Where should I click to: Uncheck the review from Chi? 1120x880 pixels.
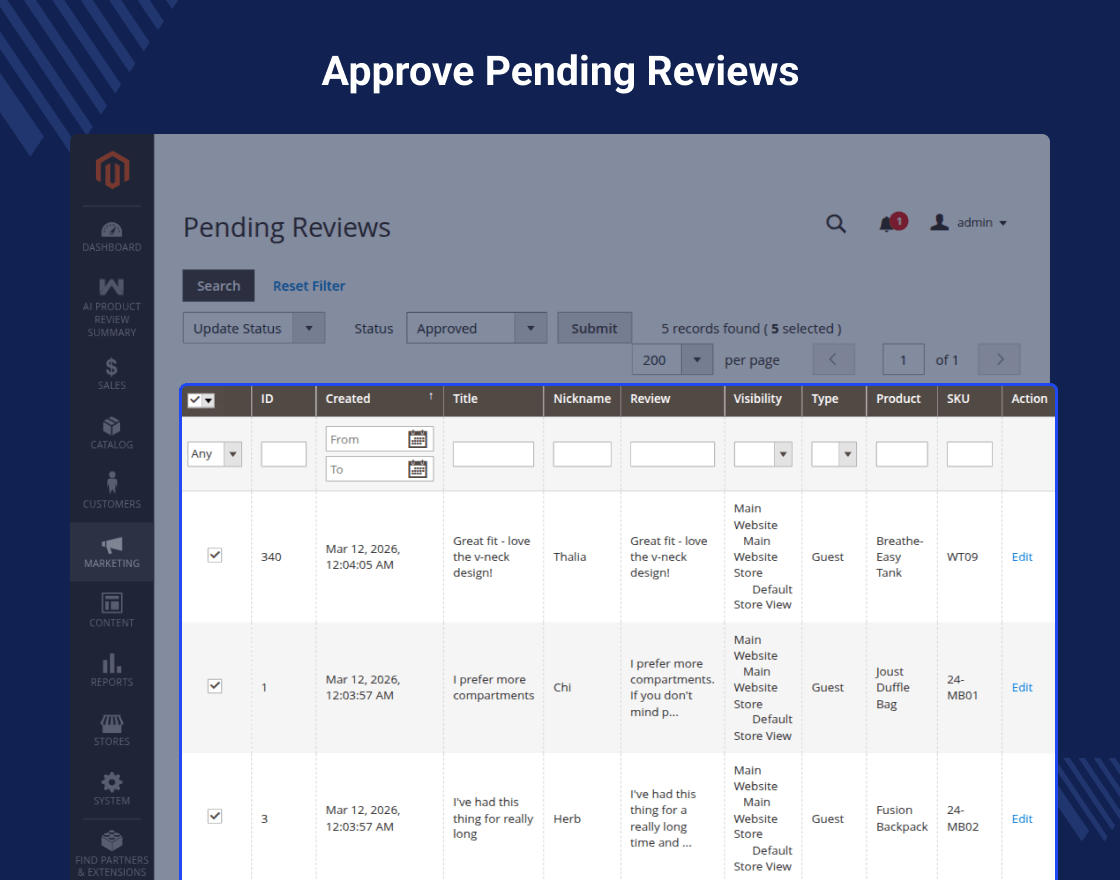coord(215,686)
